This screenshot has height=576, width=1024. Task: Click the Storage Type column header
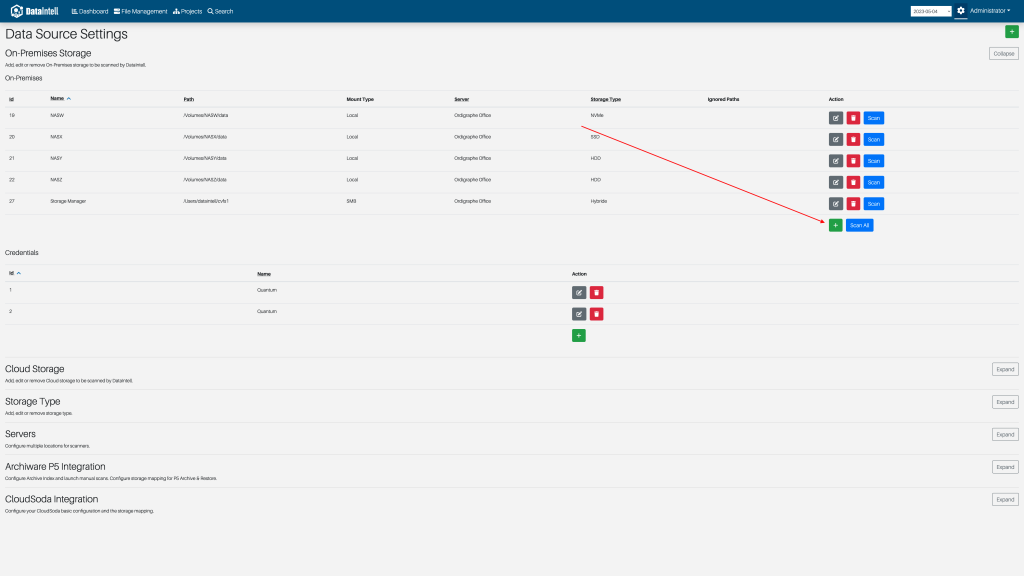(605, 99)
